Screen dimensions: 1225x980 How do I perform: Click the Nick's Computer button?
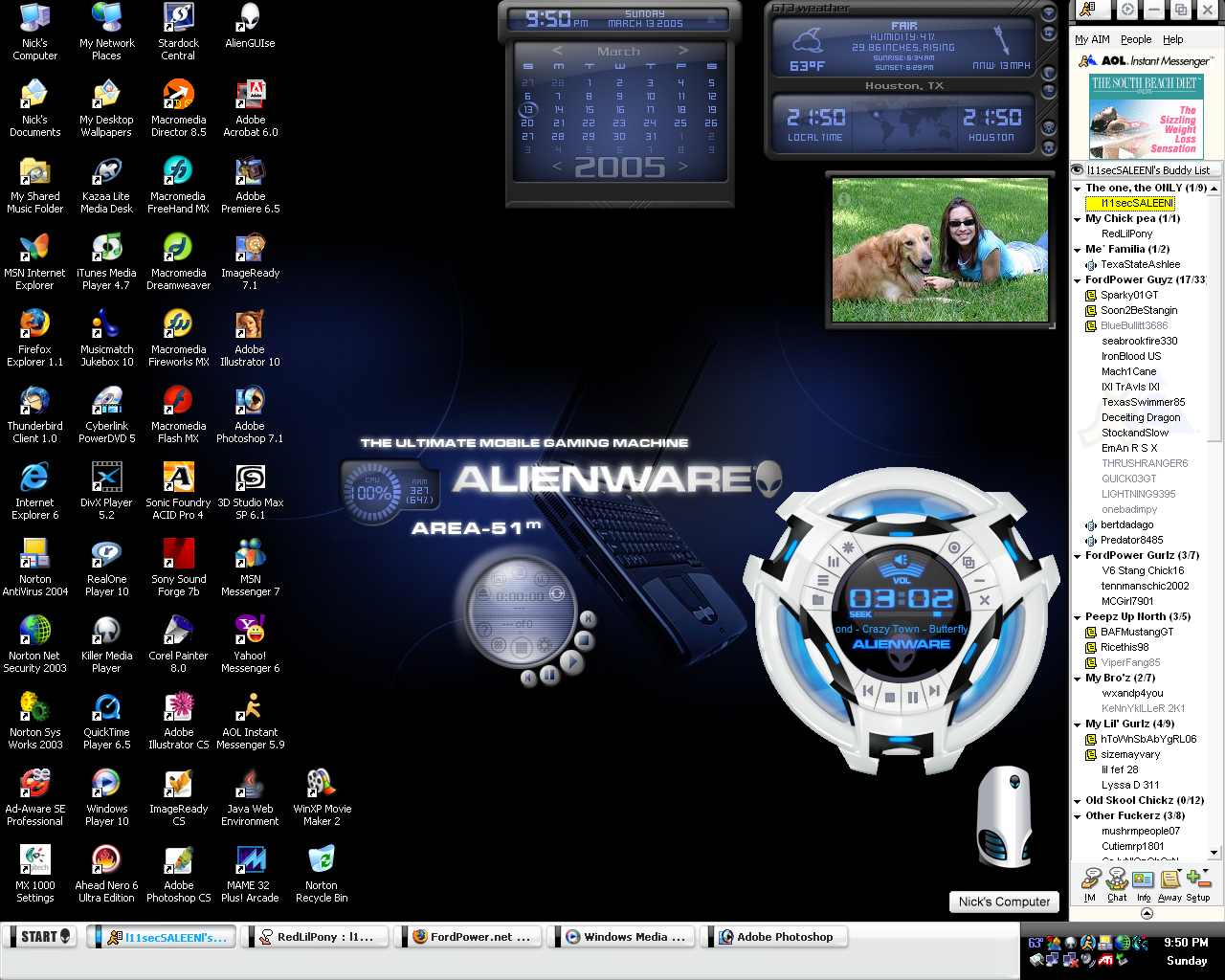(1004, 902)
